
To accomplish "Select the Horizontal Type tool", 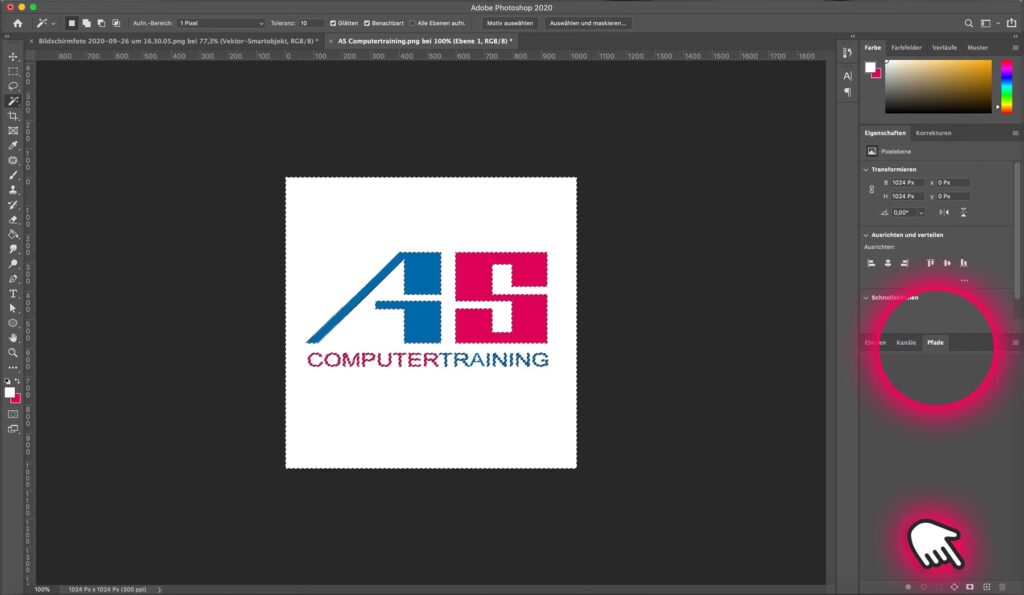I will click(x=13, y=294).
